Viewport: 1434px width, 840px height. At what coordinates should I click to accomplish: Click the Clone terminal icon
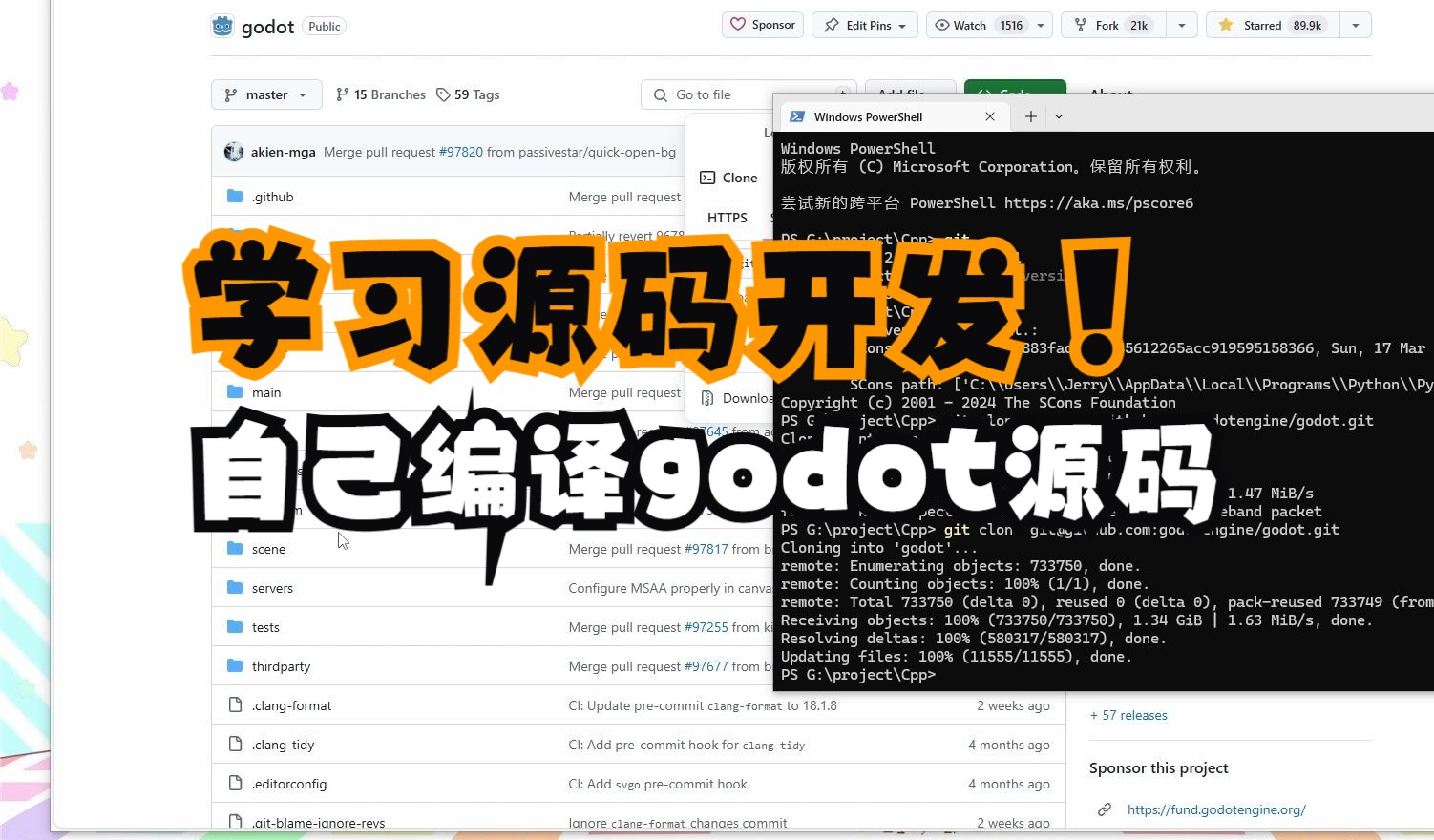pos(707,178)
